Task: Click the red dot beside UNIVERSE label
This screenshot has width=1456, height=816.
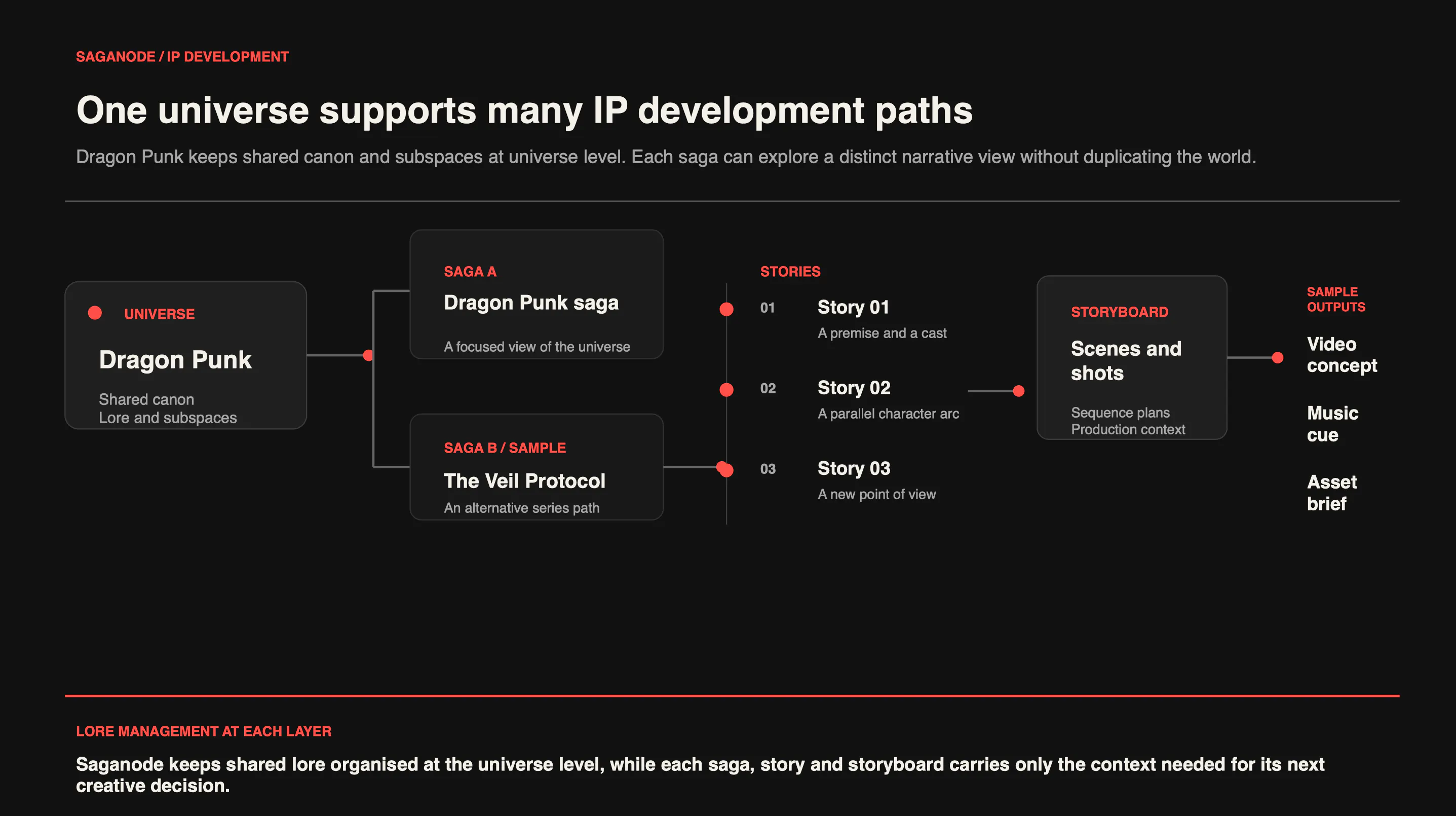Action: pyautogui.click(x=95, y=313)
